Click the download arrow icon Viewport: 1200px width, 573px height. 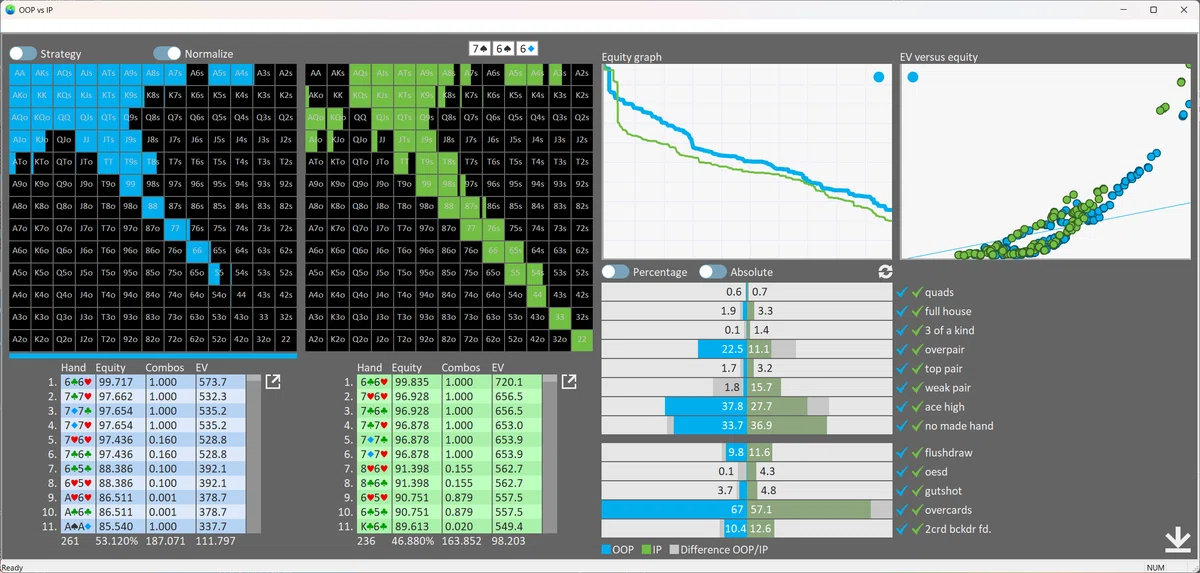pyautogui.click(x=1177, y=540)
